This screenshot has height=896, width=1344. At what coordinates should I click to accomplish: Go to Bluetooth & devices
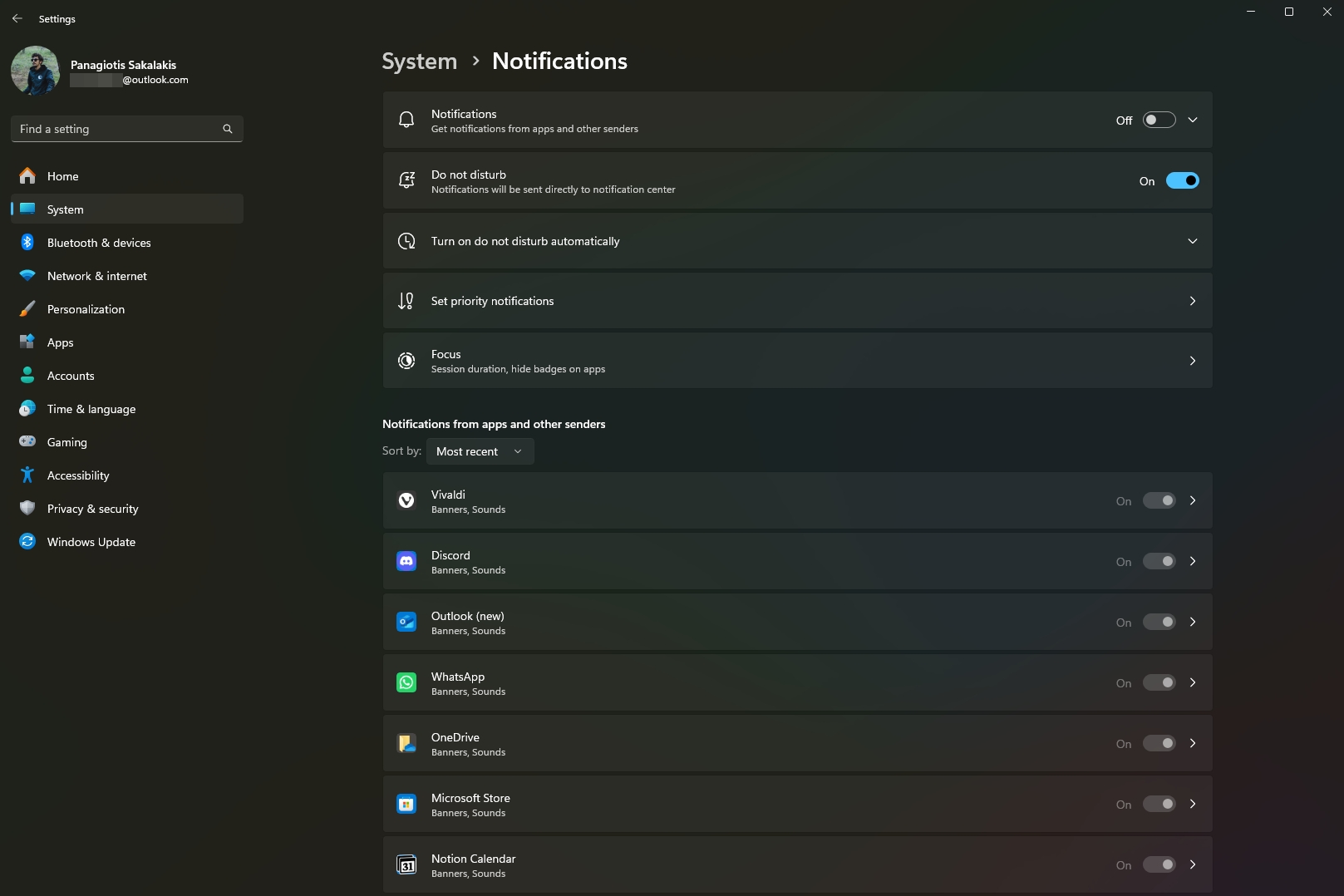127,242
